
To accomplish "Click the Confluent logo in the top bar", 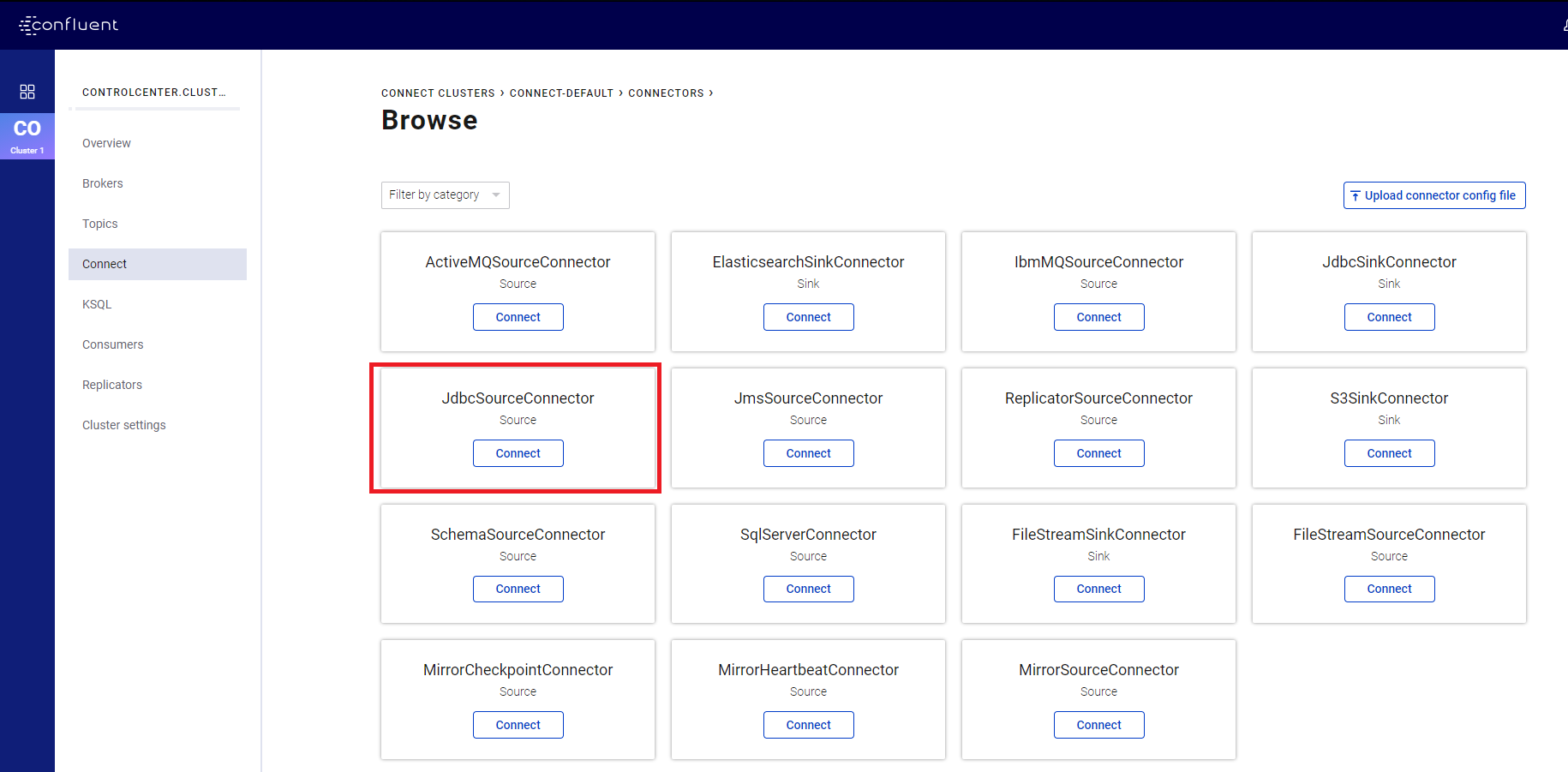I will click(x=69, y=25).
